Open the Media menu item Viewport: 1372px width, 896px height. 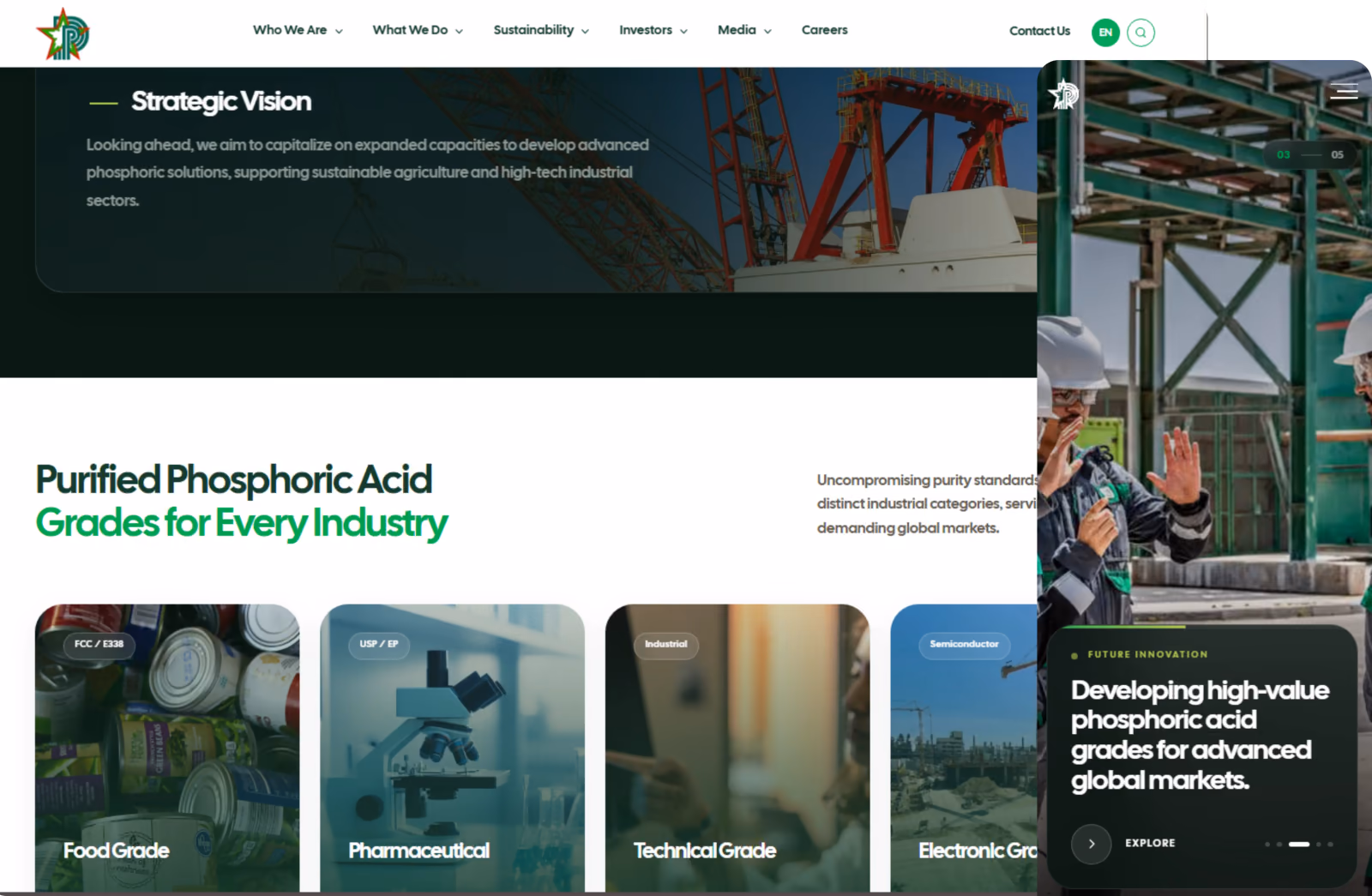coord(737,30)
